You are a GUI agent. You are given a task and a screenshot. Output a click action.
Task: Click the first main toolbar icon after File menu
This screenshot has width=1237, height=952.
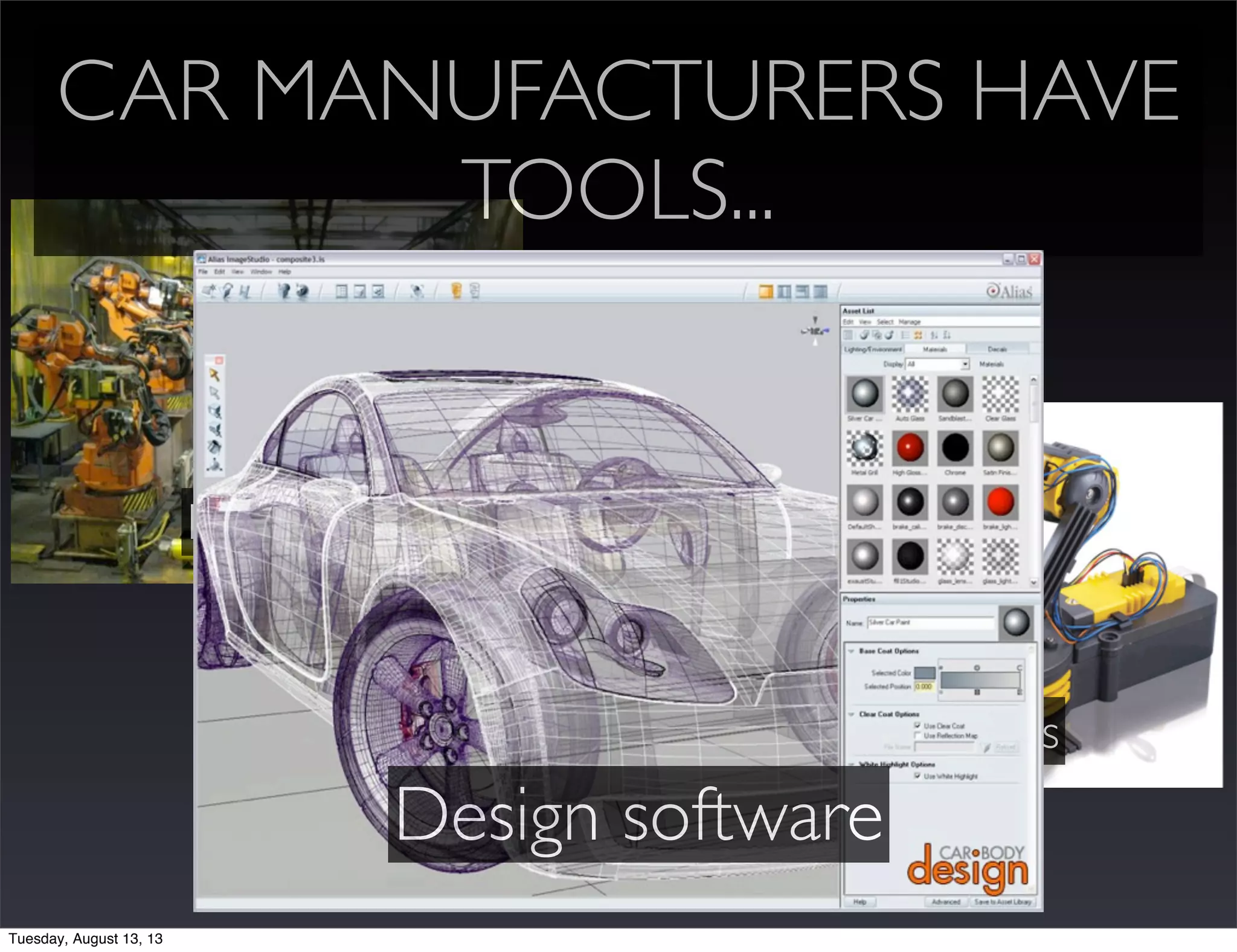coord(209,292)
